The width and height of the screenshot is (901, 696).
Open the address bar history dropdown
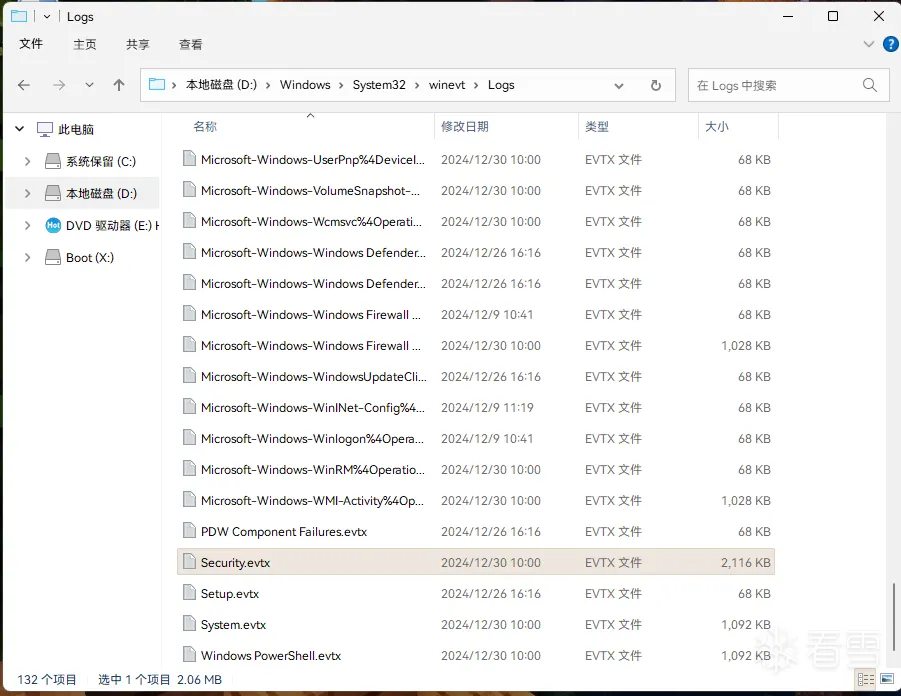619,86
